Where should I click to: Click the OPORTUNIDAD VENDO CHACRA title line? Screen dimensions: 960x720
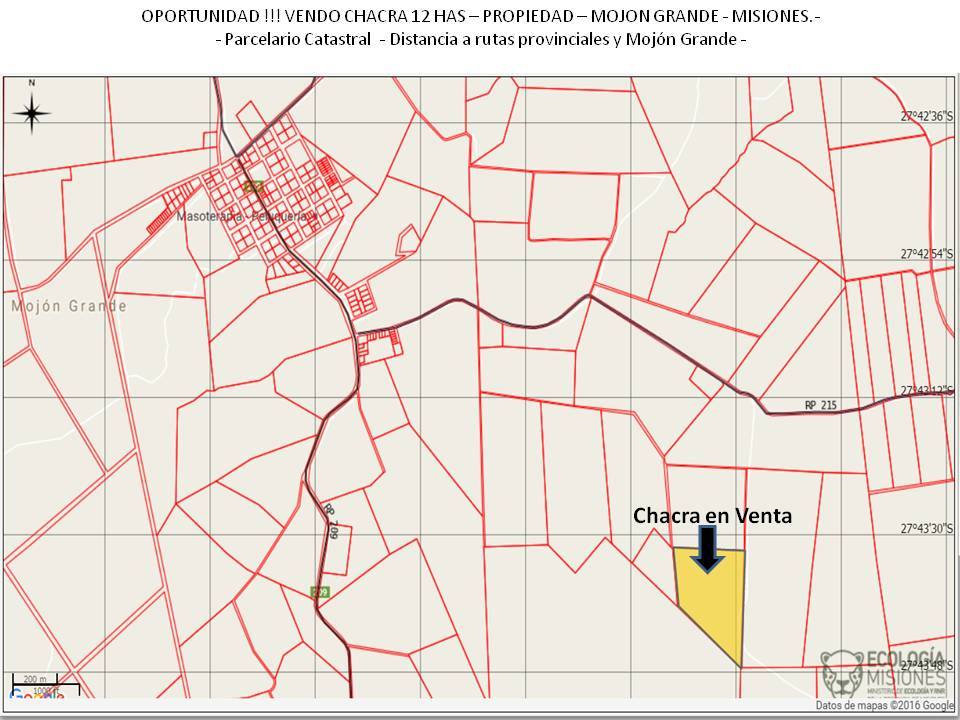click(481, 18)
